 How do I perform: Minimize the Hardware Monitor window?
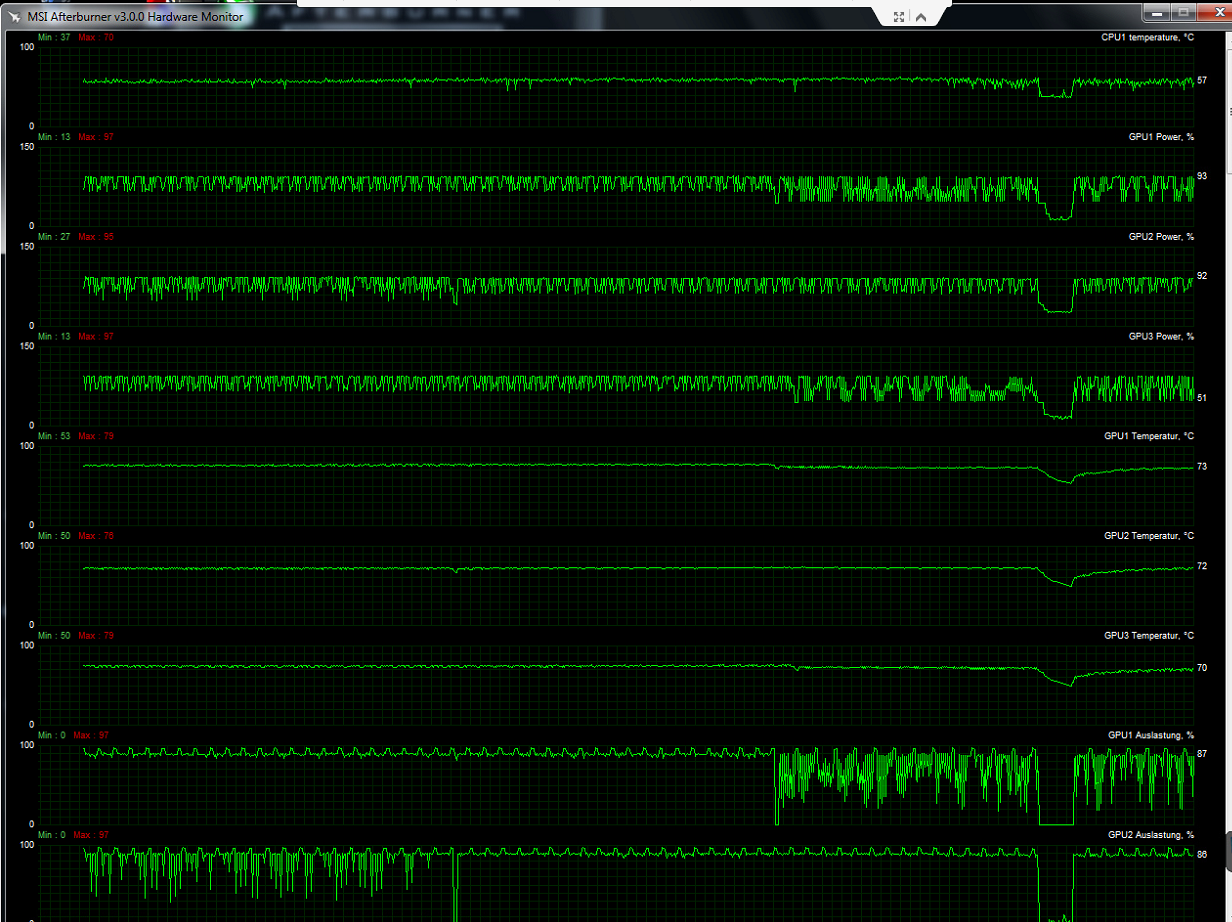tap(1155, 12)
